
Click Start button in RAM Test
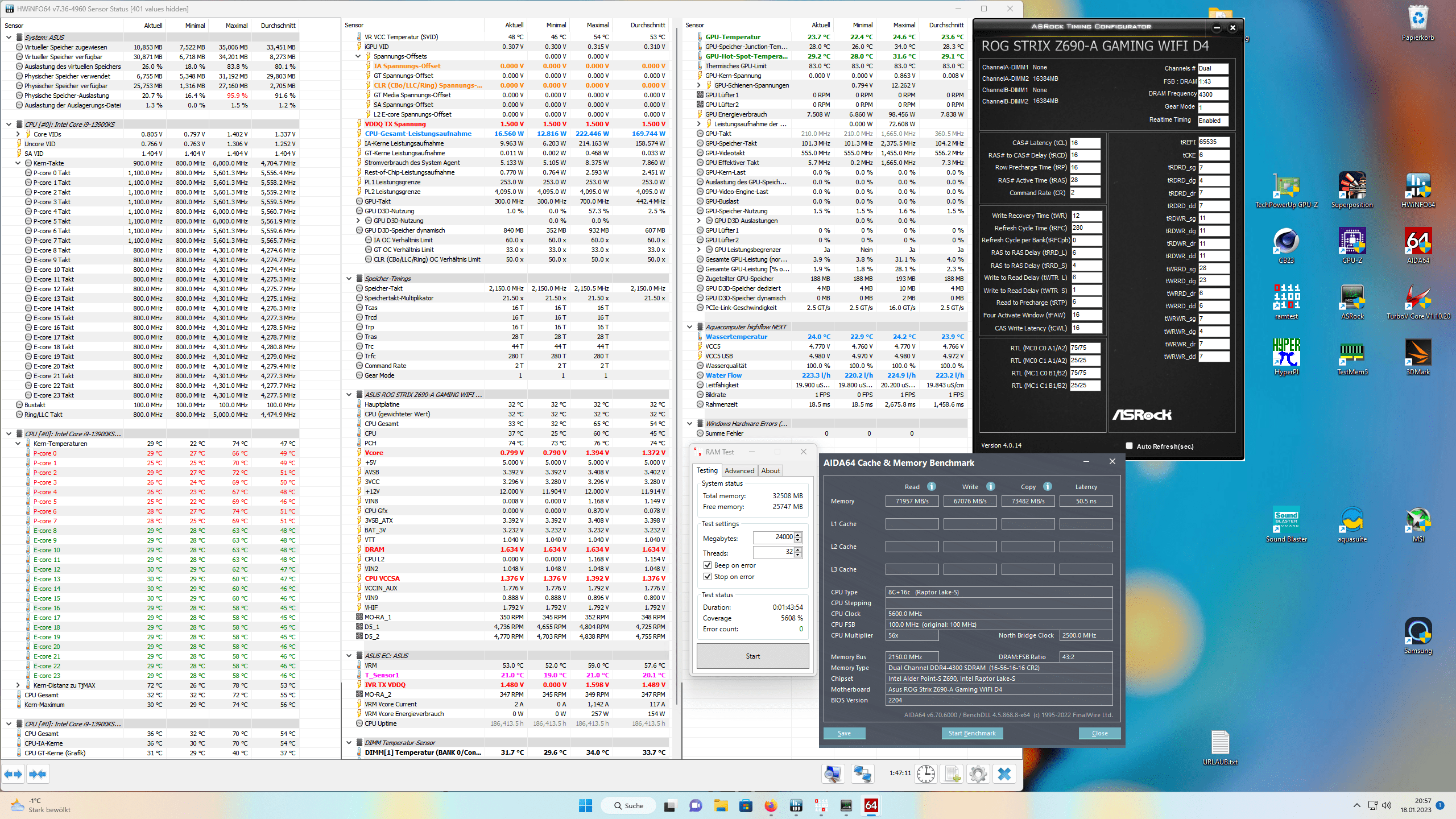click(752, 656)
